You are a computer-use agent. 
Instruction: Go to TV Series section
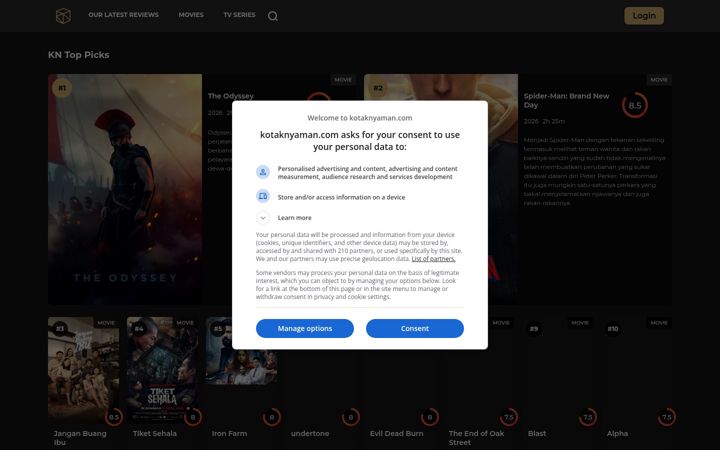239,15
